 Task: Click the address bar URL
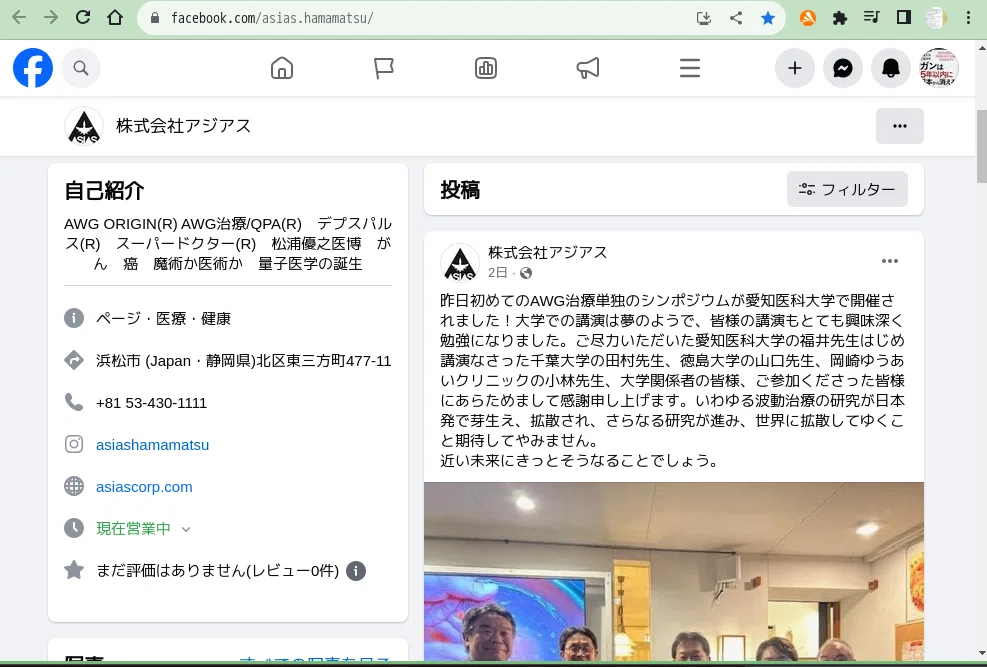[x=272, y=18]
